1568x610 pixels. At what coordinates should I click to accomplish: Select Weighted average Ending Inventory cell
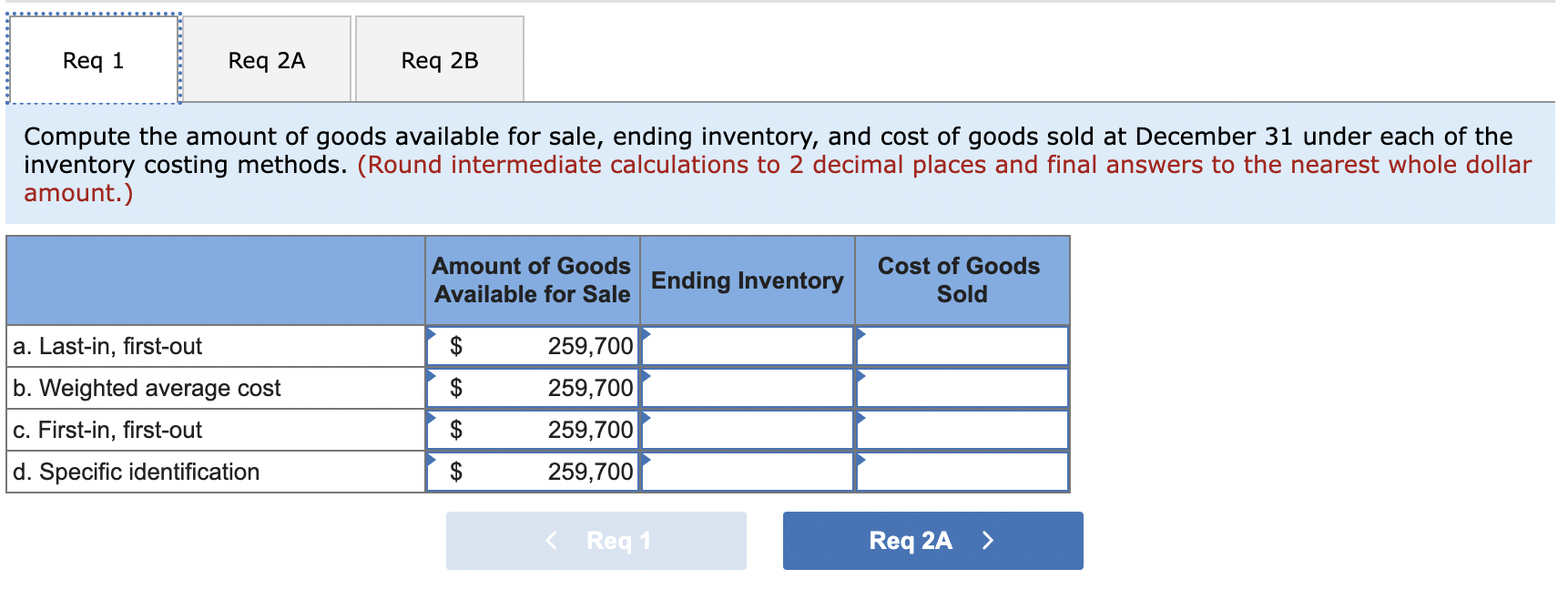[748, 388]
